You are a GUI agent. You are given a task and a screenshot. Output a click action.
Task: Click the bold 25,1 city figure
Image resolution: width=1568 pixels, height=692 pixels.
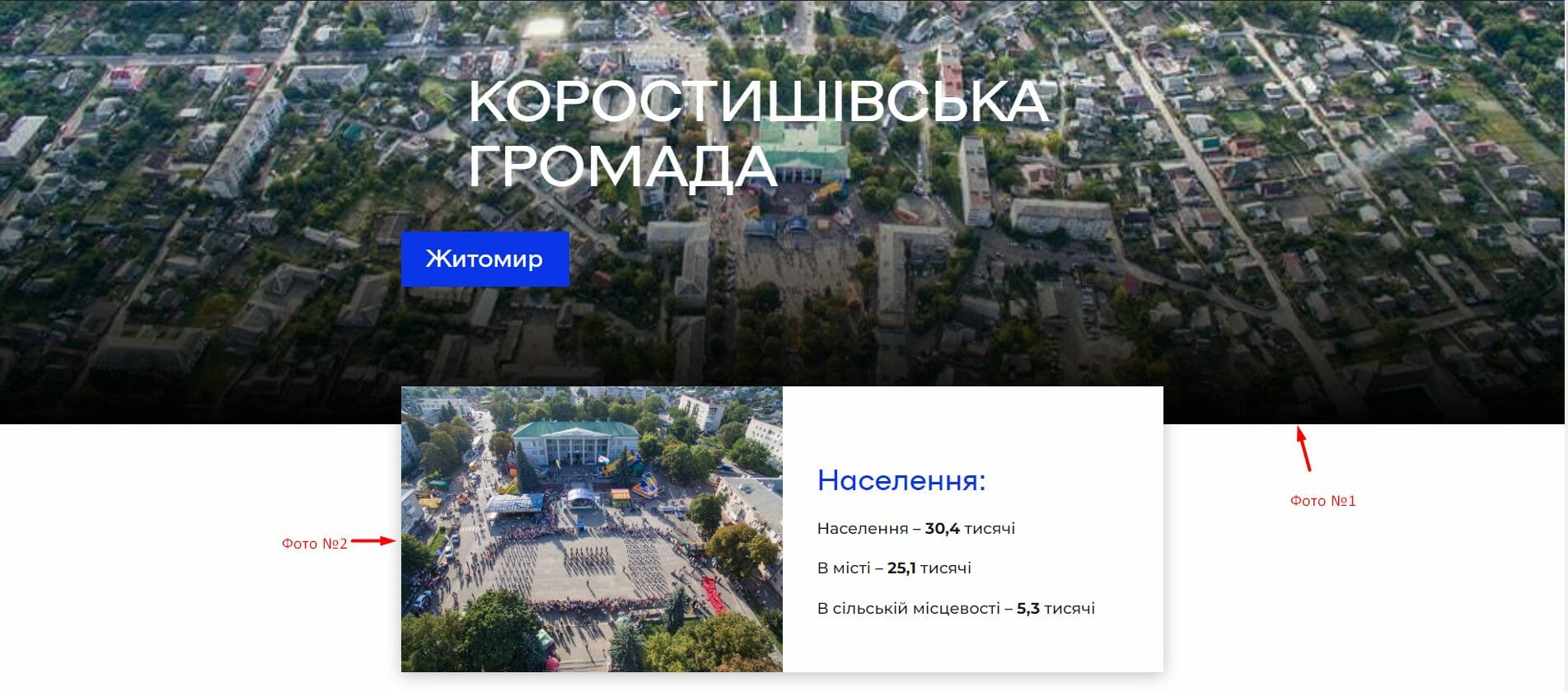click(901, 568)
